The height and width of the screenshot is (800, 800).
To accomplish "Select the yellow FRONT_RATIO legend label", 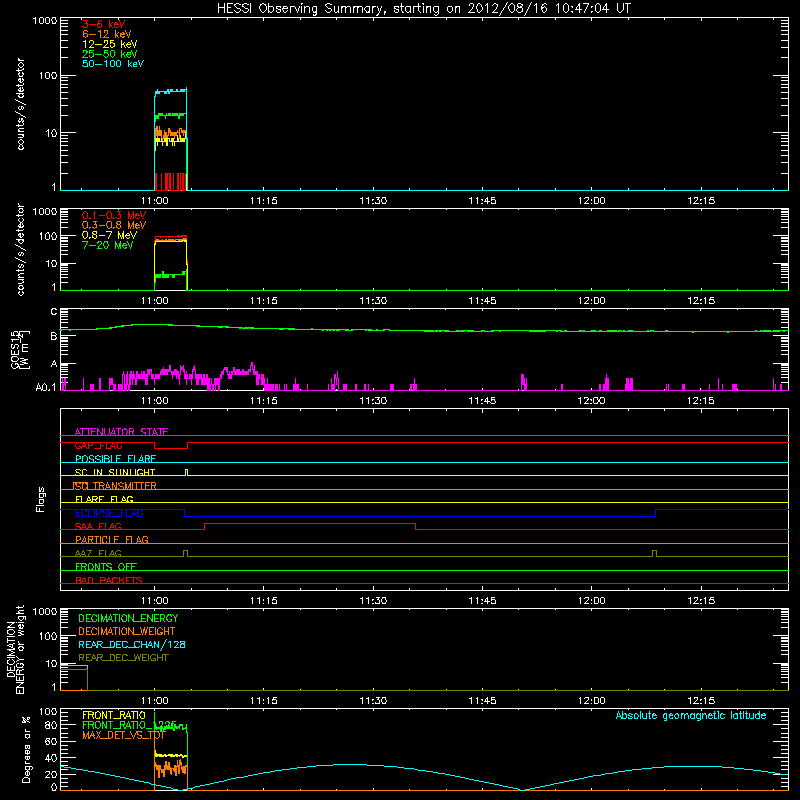I will point(114,715).
